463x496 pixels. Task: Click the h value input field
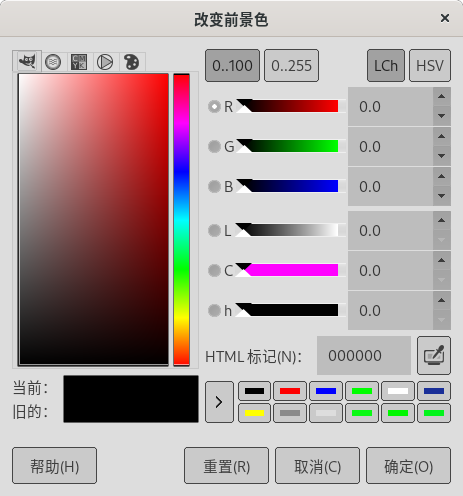pos(391,311)
